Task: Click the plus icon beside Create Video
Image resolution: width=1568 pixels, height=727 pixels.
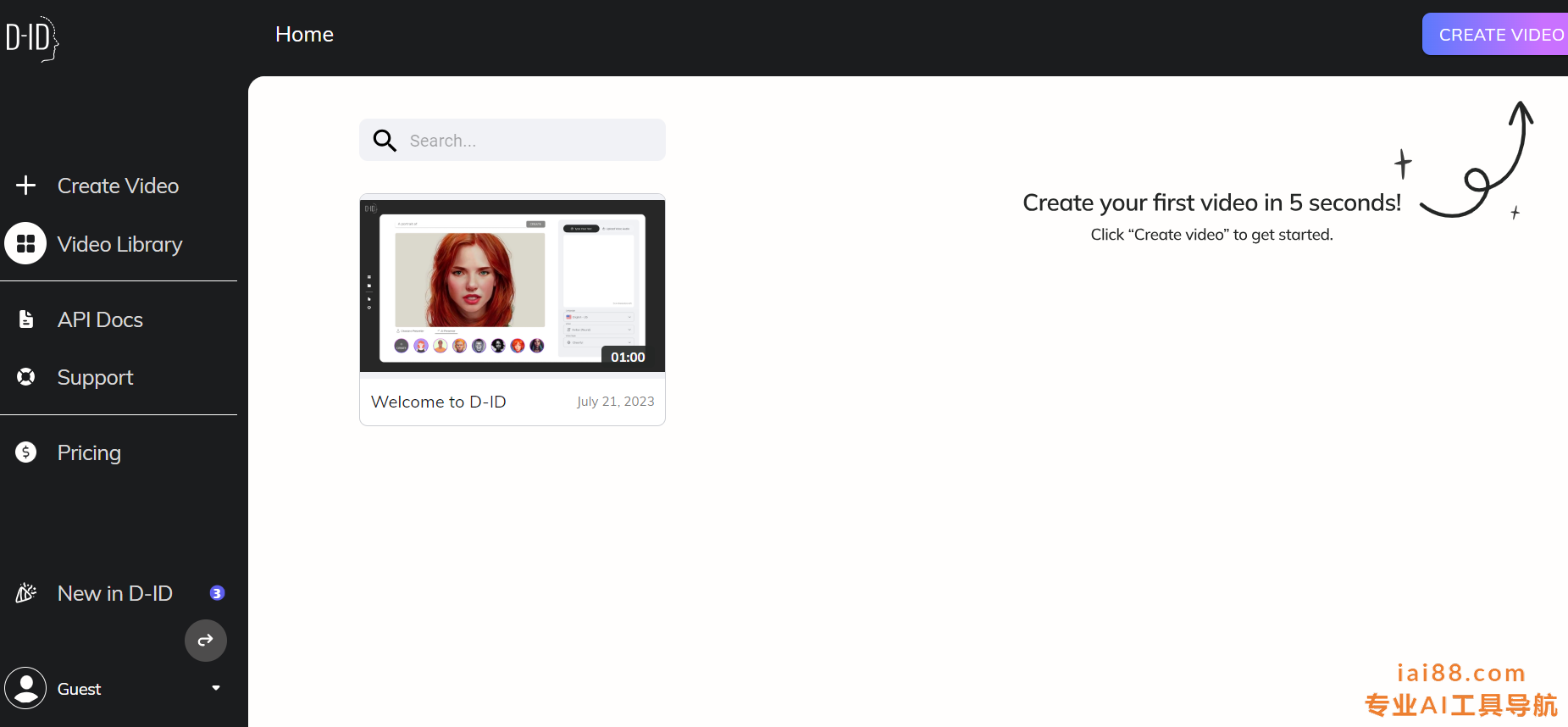Action: 25,185
